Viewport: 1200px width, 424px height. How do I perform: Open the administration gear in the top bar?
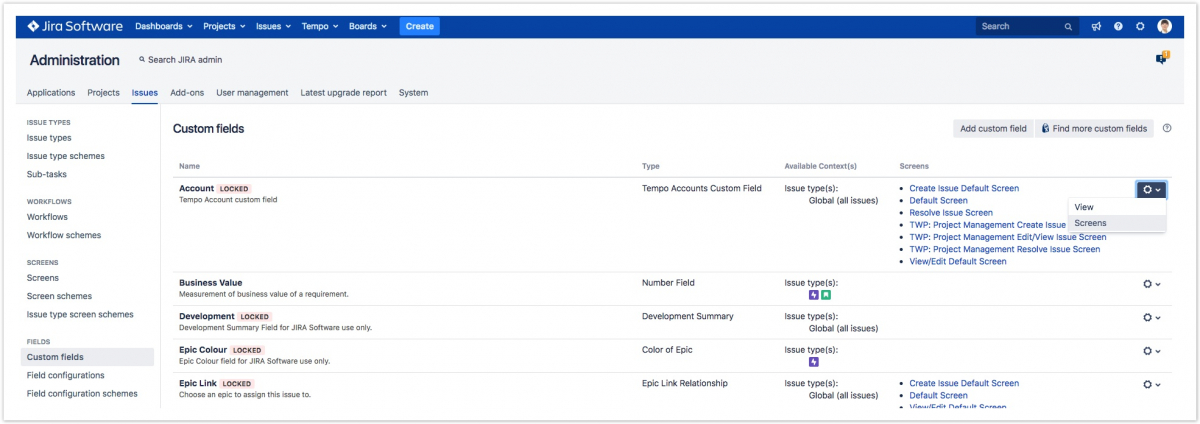1140,26
